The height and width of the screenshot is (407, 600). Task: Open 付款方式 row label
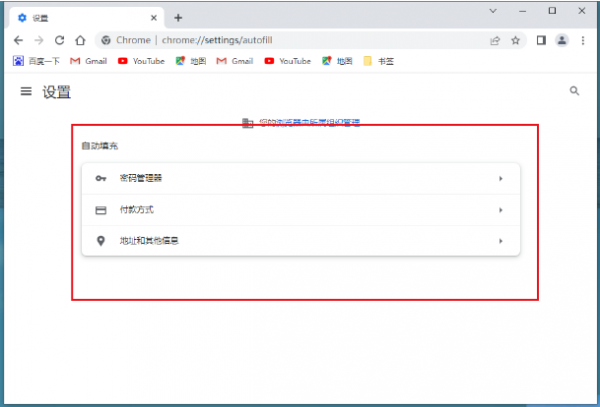(137, 210)
